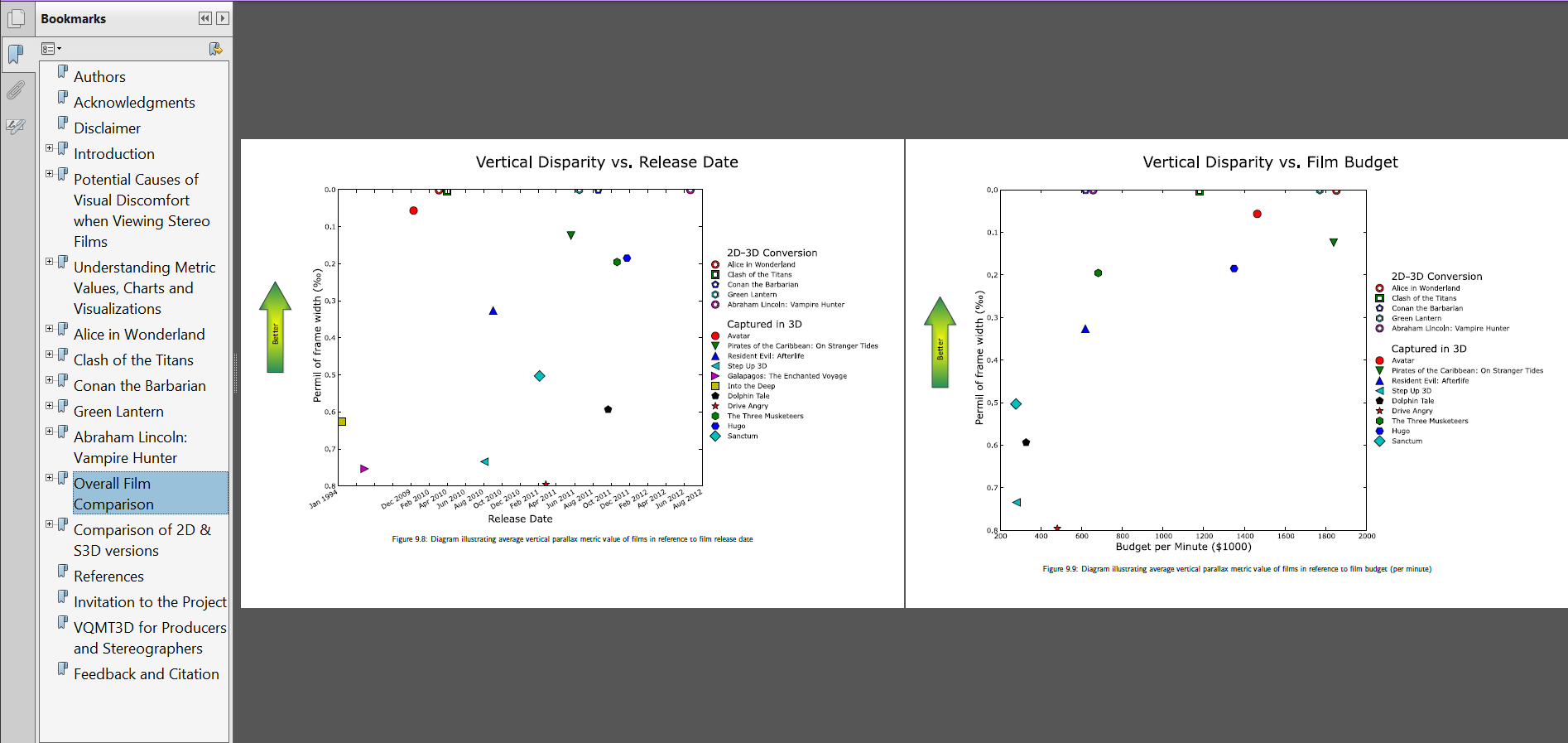Click the Better arrow graphic in left chart
The width and height of the screenshot is (1568, 743).
pyautogui.click(x=275, y=327)
